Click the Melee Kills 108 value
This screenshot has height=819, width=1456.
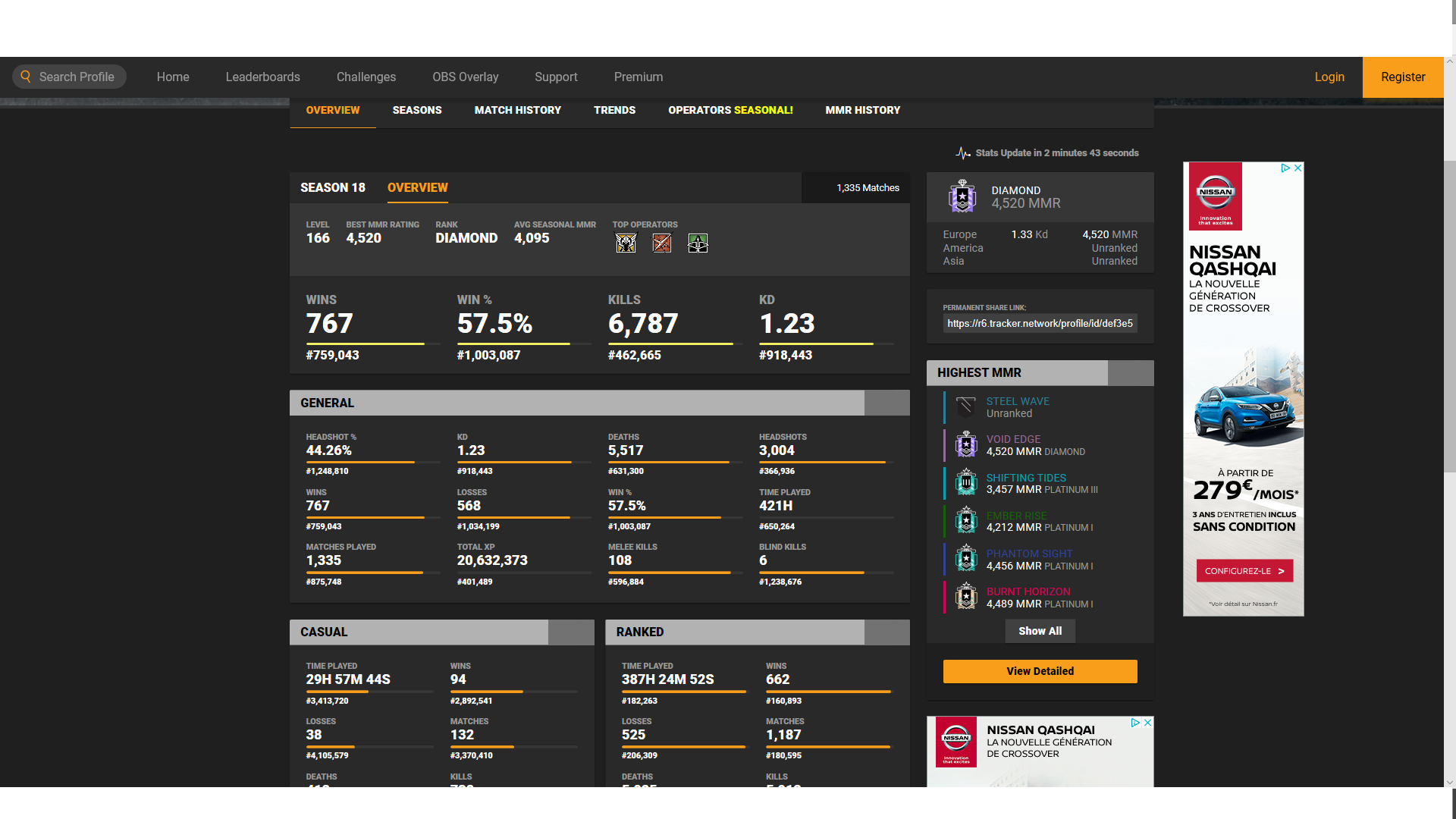[x=620, y=560]
